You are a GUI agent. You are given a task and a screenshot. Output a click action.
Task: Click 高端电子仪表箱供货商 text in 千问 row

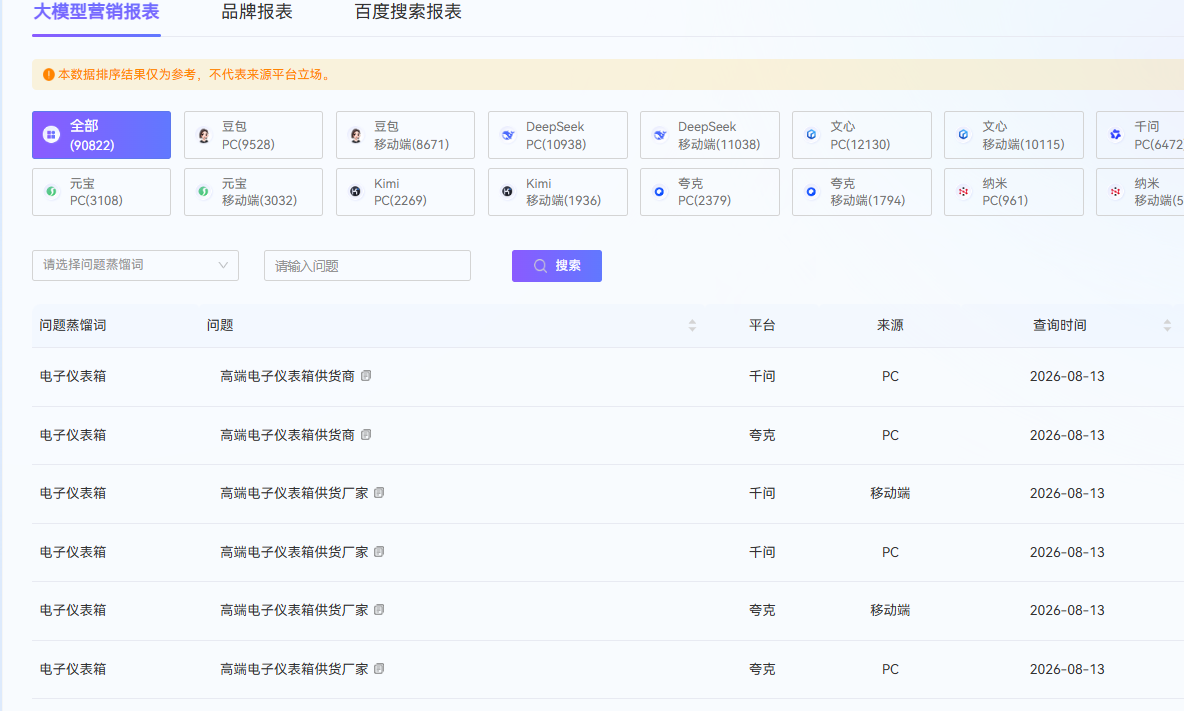coord(287,376)
